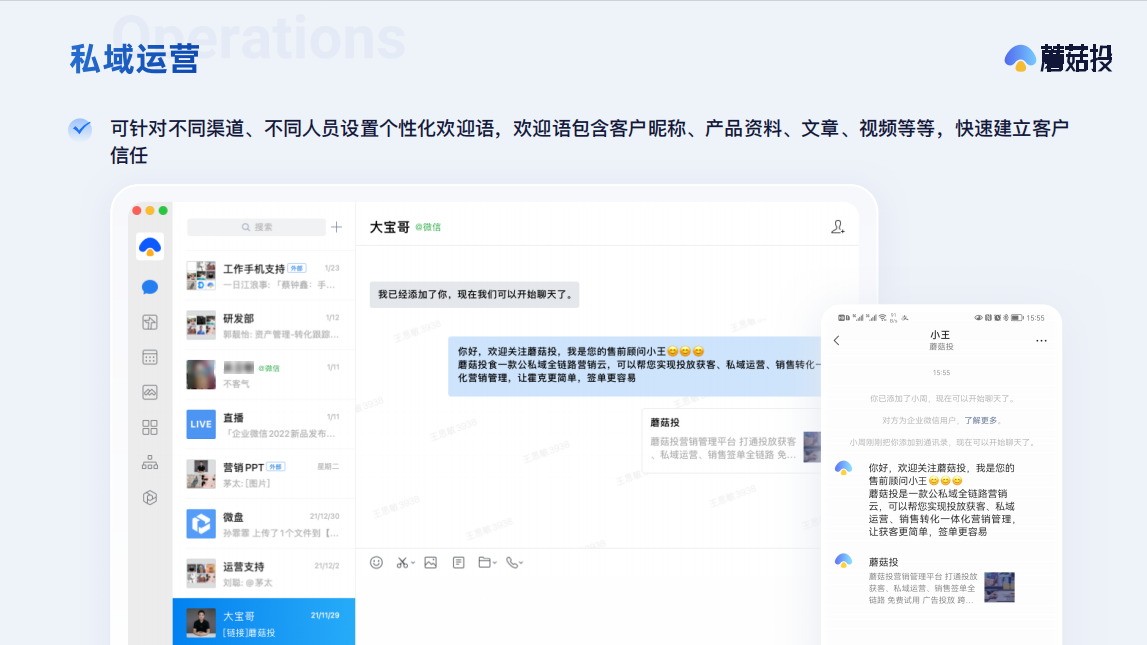Open the Contacts organization chart icon
This screenshot has height=645, width=1147.
150,462
